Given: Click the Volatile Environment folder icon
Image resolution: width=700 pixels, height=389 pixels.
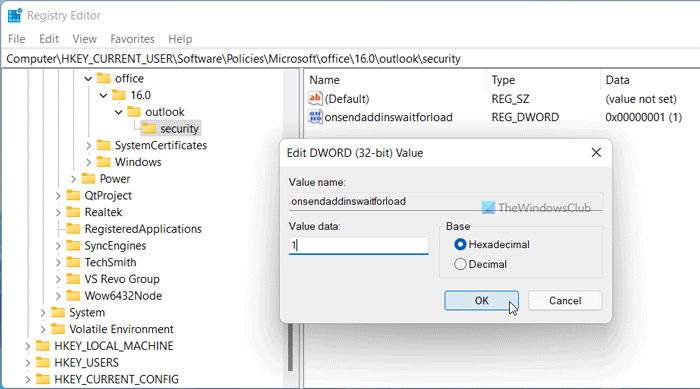Looking at the screenshot, I should point(58,329).
